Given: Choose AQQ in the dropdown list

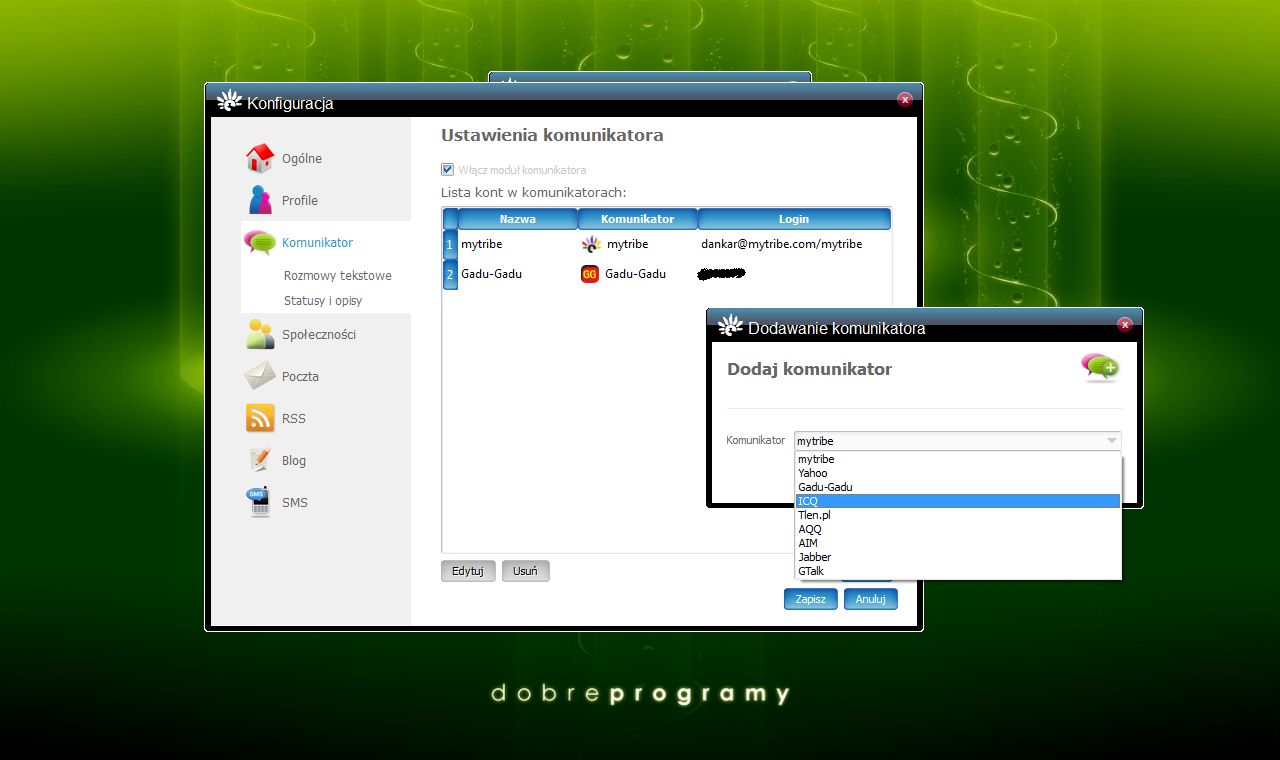Looking at the screenshot, I should [958, 529].
